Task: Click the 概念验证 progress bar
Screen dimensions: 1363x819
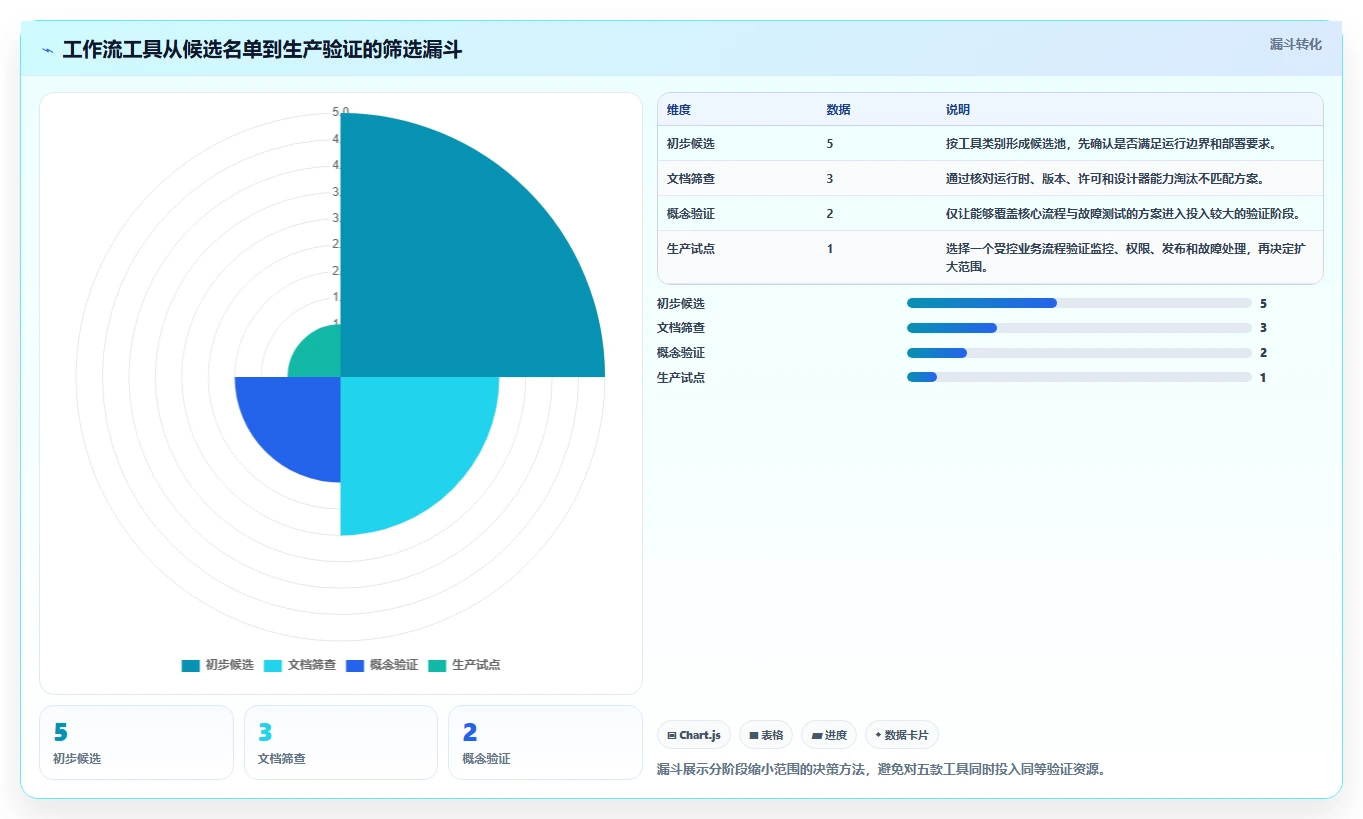Action: click(1079, 353)
